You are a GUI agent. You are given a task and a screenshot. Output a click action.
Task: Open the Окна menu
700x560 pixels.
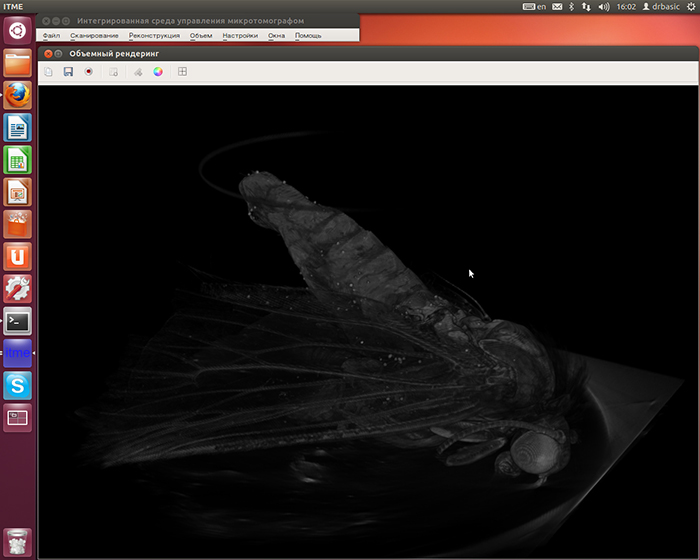tap(276, 36)
